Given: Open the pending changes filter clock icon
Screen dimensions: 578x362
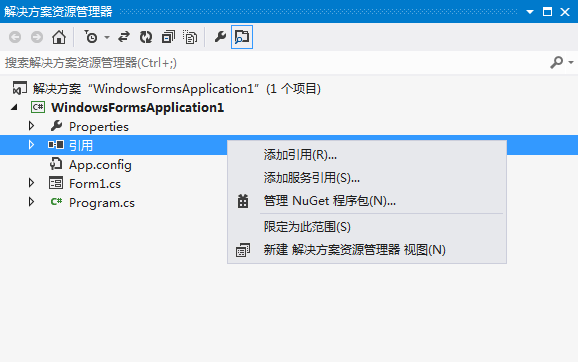Looking at the screenshot, I should pos(91,37).
